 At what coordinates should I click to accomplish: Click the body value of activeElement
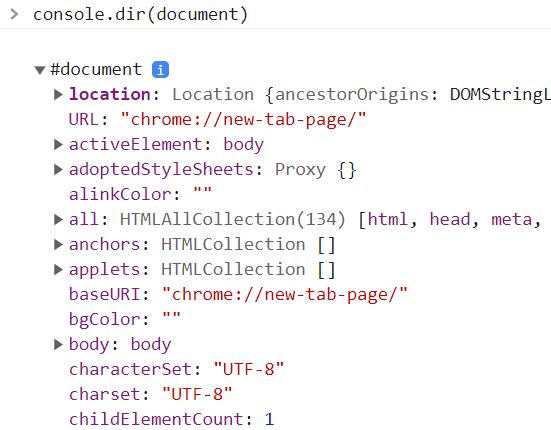coord(244,145)
